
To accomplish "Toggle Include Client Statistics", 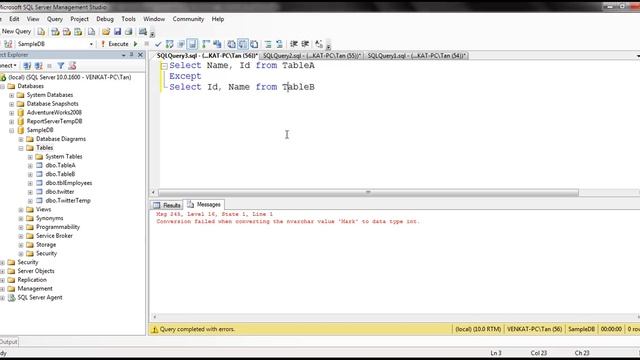I will tap(217, 44).
